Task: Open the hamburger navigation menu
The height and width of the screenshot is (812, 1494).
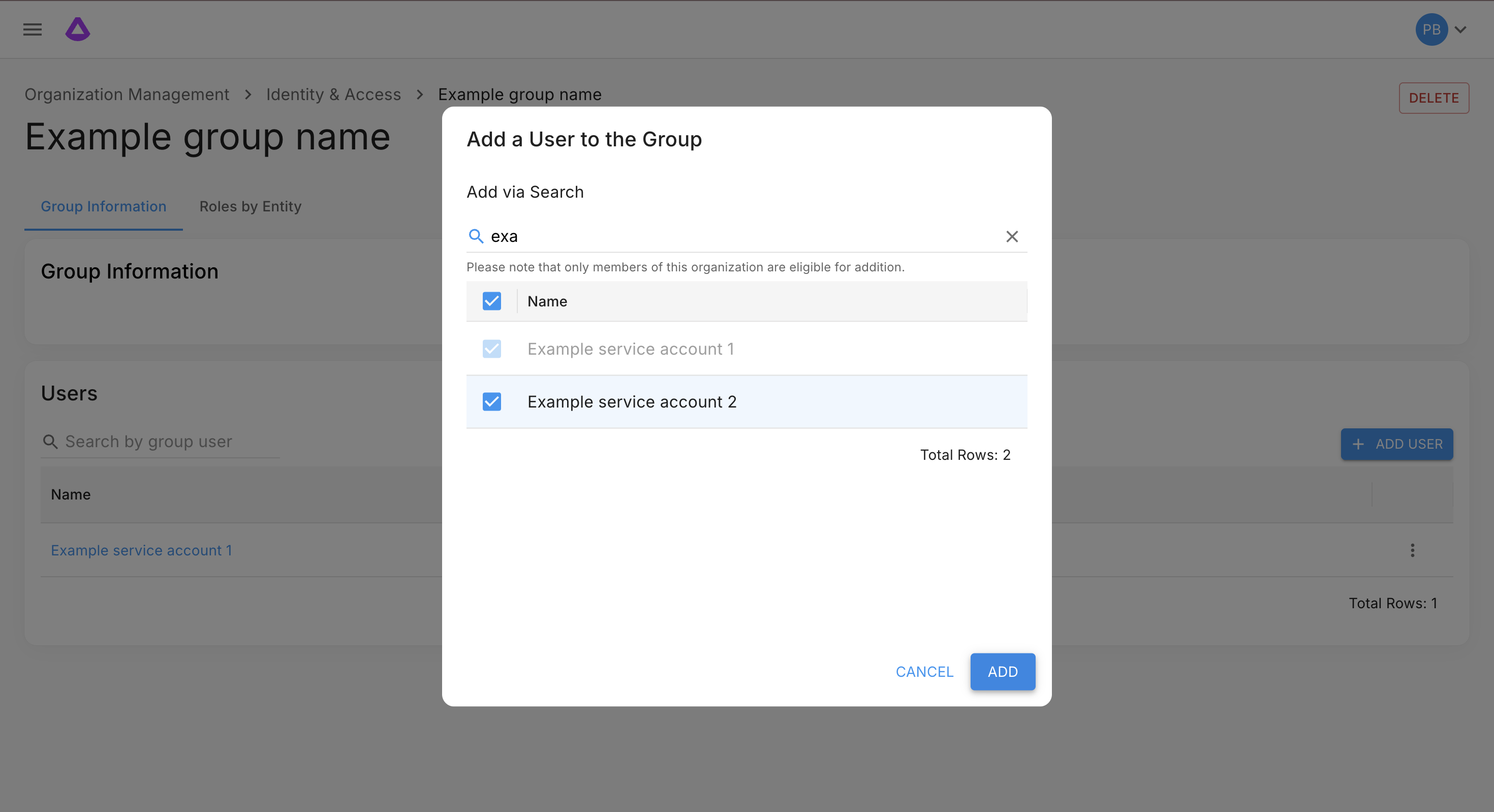Action: click(33, 29)
